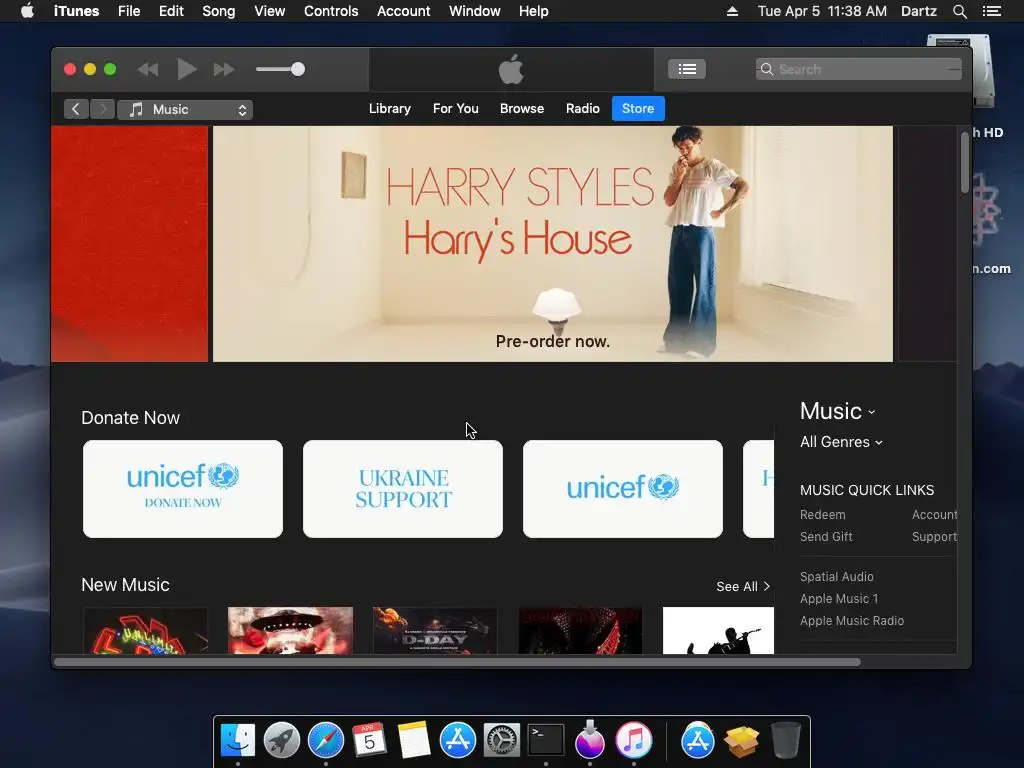The image size is (1024, 768).
Task: Open the neon Unlimited album cover
Action: point(145,631)
